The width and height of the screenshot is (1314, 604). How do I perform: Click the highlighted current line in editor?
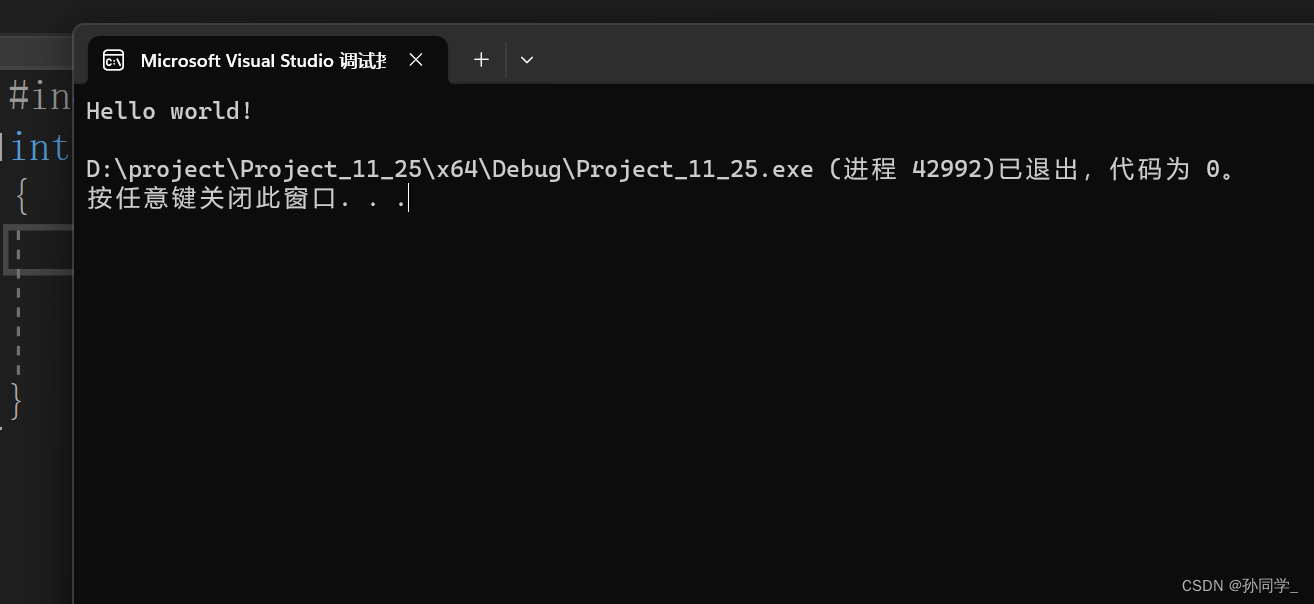pos(40,250)
